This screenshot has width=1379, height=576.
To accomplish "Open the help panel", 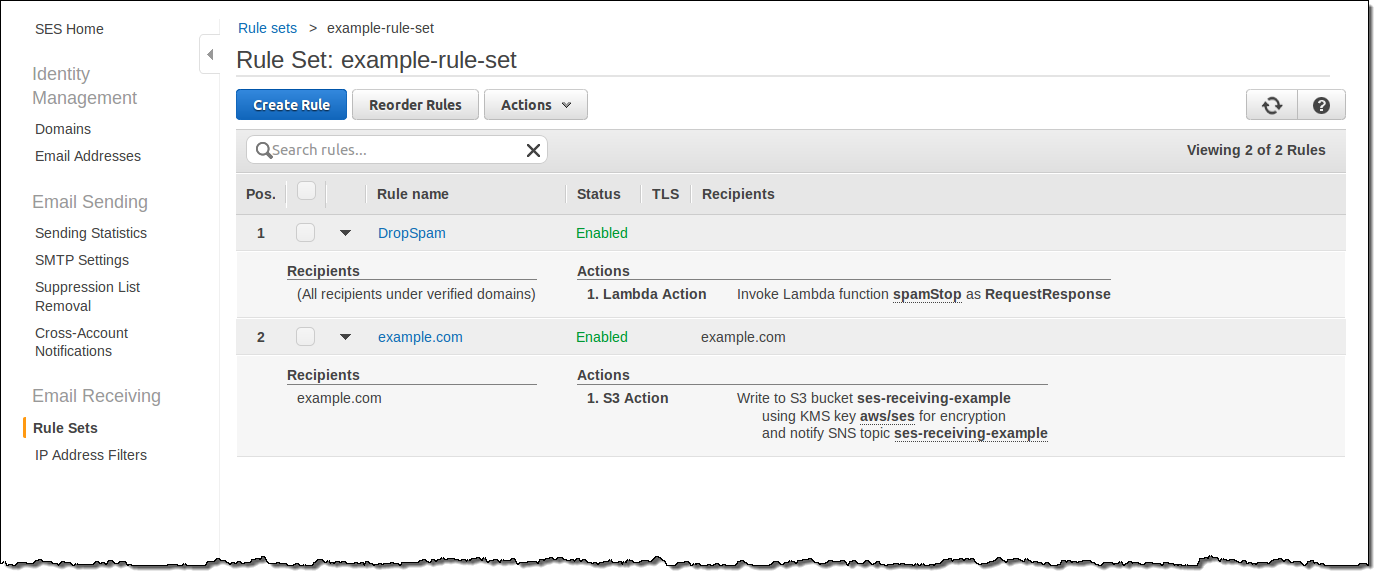I will (x=1321, y=104).
